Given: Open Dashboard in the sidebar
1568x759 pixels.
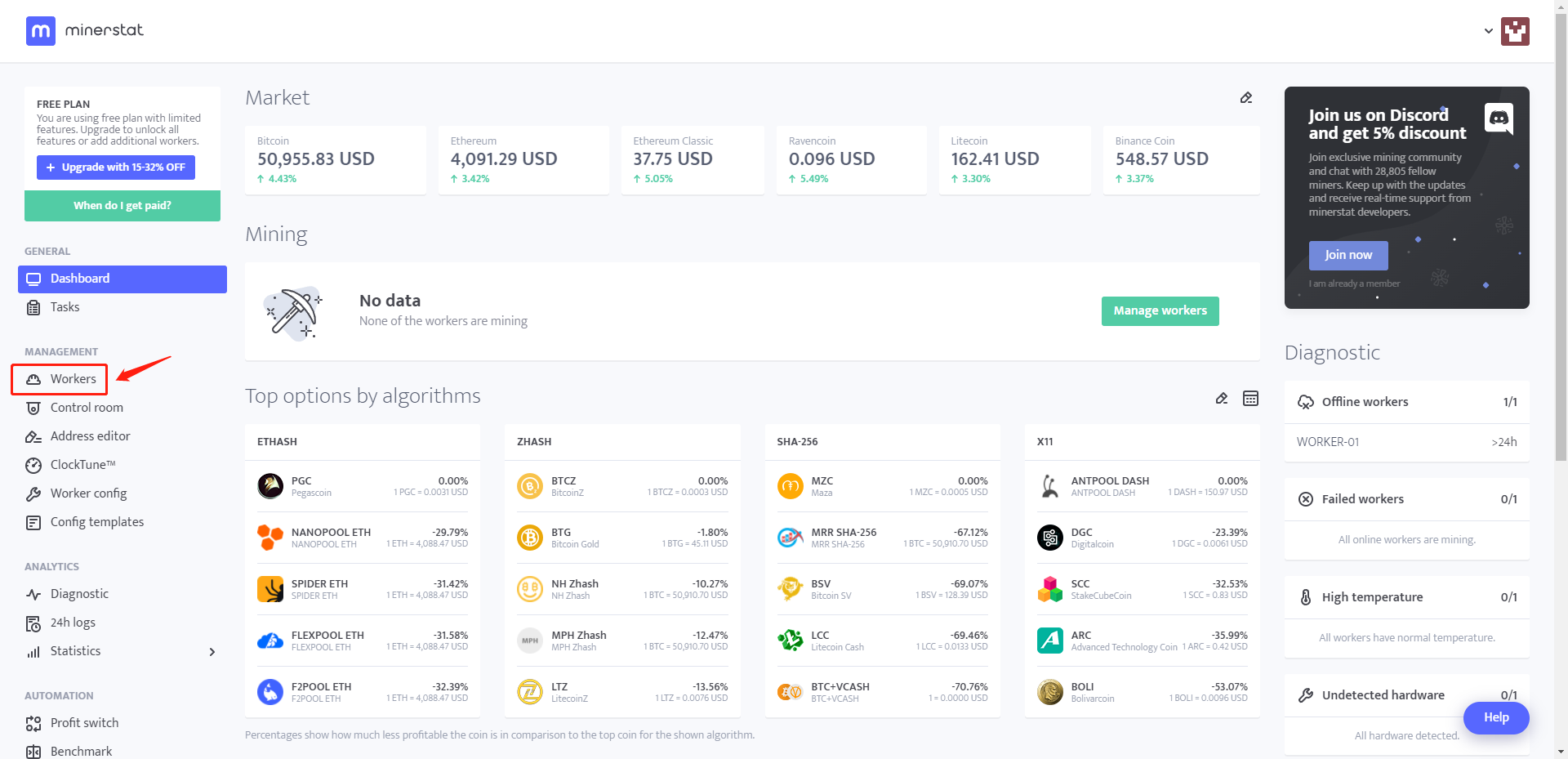Looking at the screenshot, I should (122, 279).
